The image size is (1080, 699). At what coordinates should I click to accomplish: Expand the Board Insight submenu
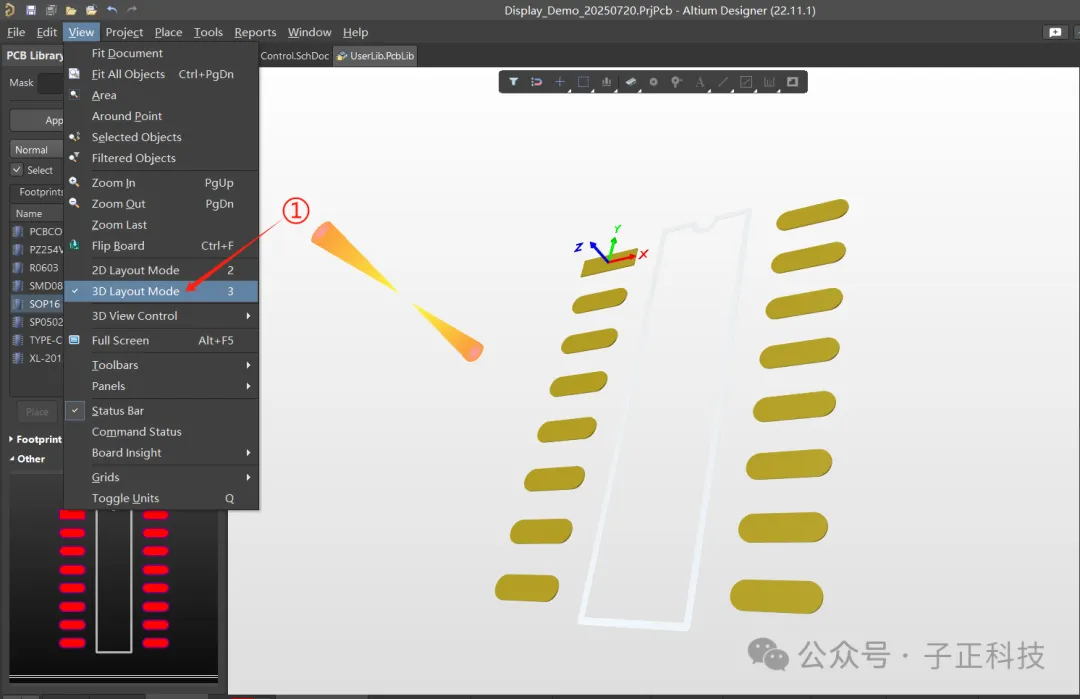[161, 452]
